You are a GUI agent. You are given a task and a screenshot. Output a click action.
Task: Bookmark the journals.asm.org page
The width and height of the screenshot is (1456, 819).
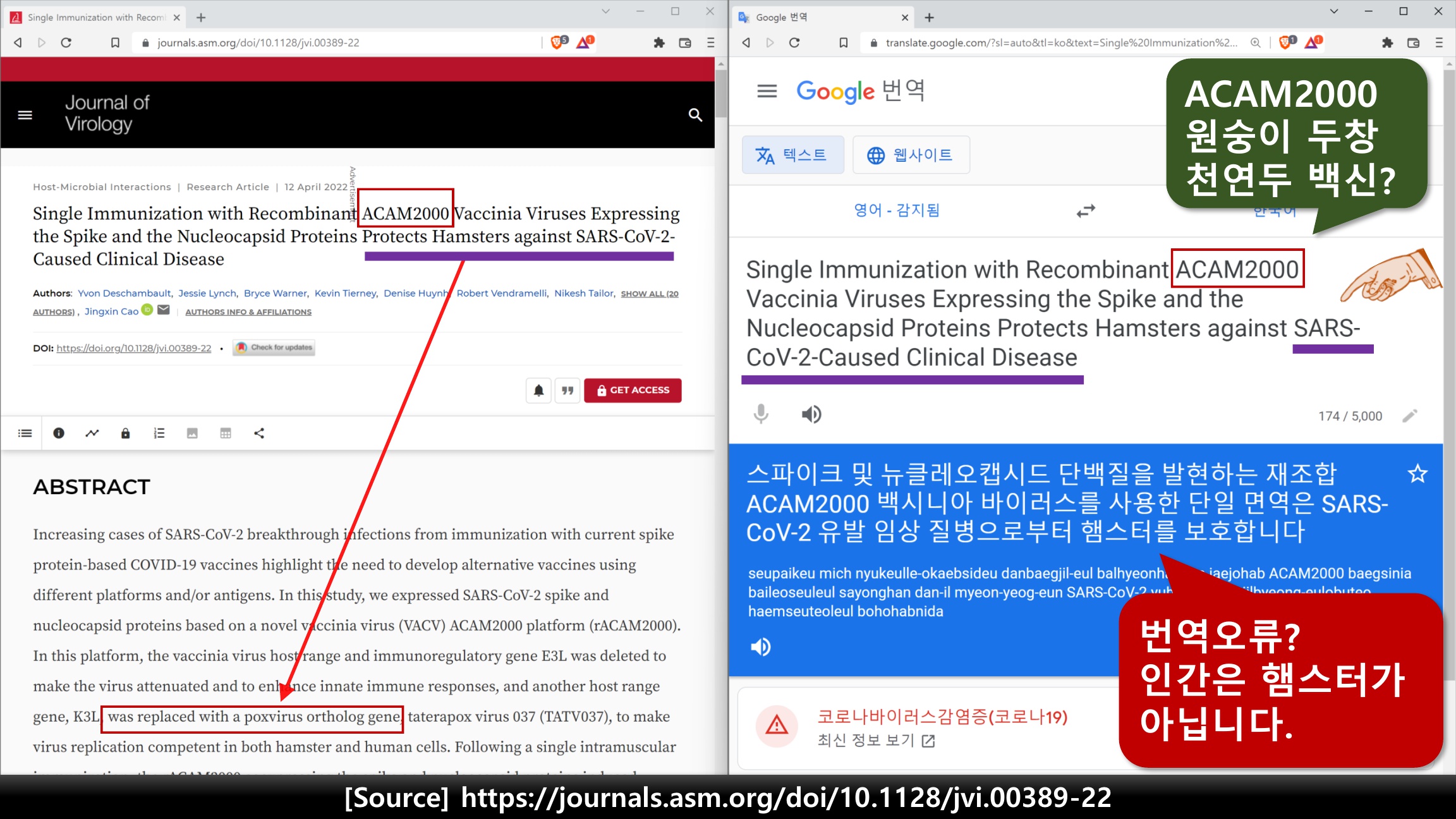[x=115, y=43]
